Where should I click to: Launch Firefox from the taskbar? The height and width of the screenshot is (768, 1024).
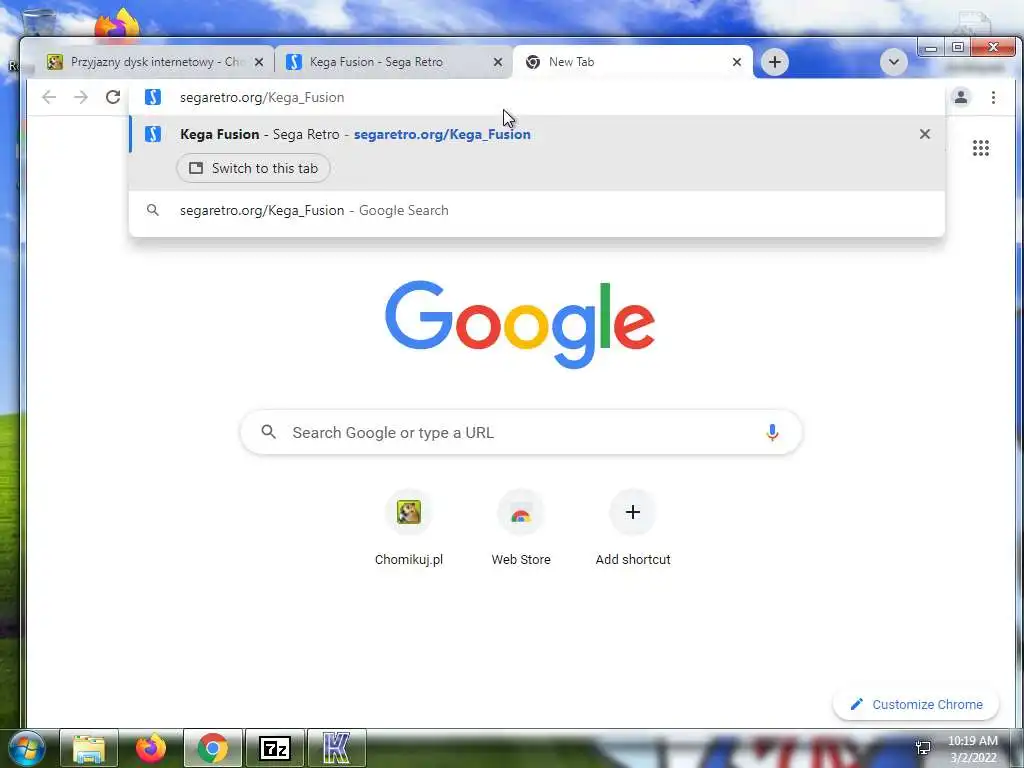(151, 748)
